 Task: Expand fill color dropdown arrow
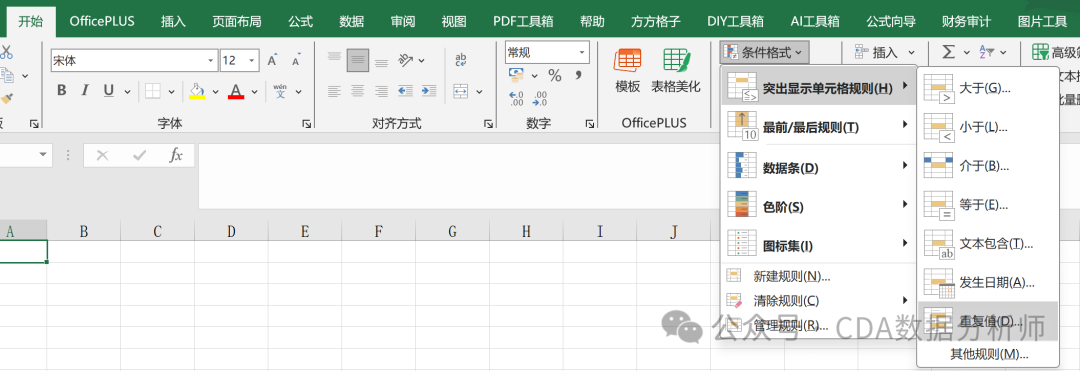[x=215, y=91]
